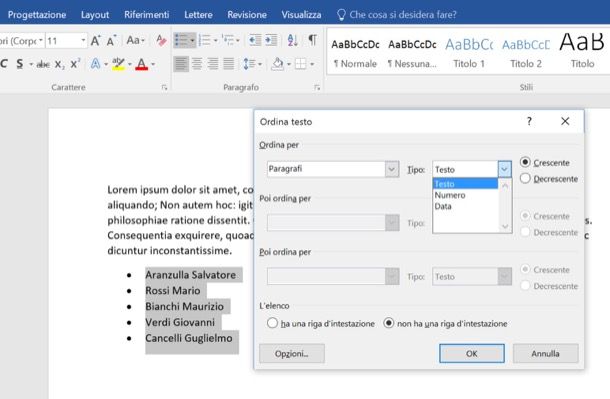Apply superscript formatting

coord(75,64)
